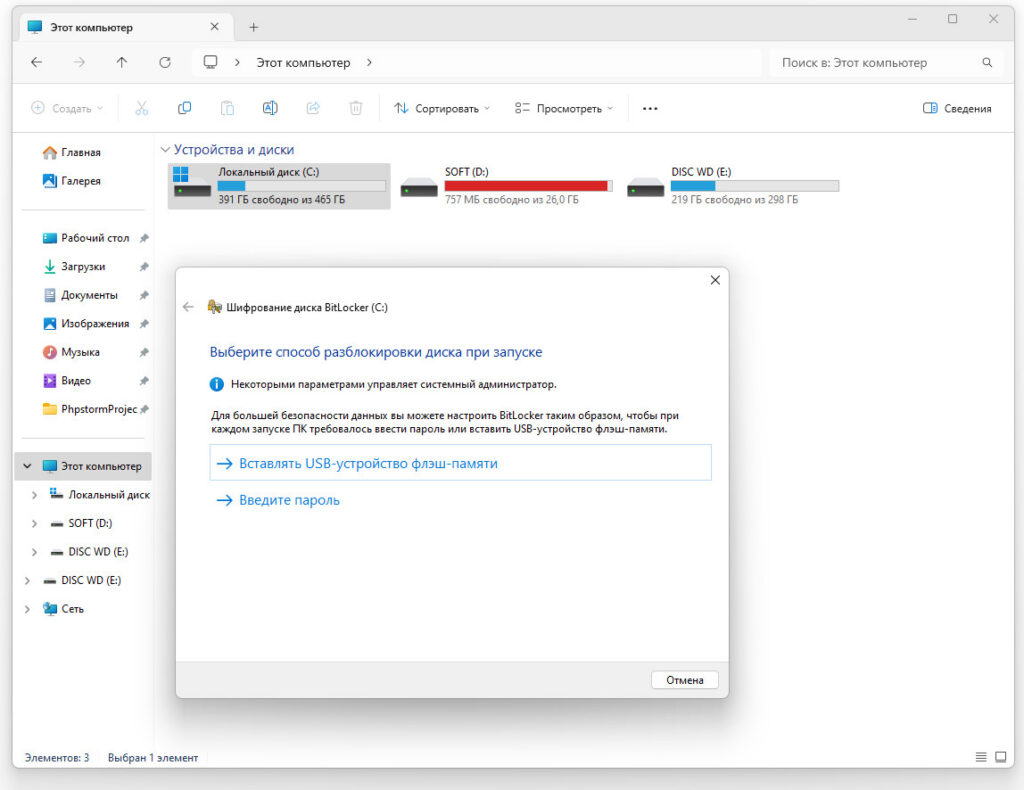Collapse Этот компьютер tree node
This screenshot has height=790, width=1024.
pyautogui.click(x=27, y=466)
